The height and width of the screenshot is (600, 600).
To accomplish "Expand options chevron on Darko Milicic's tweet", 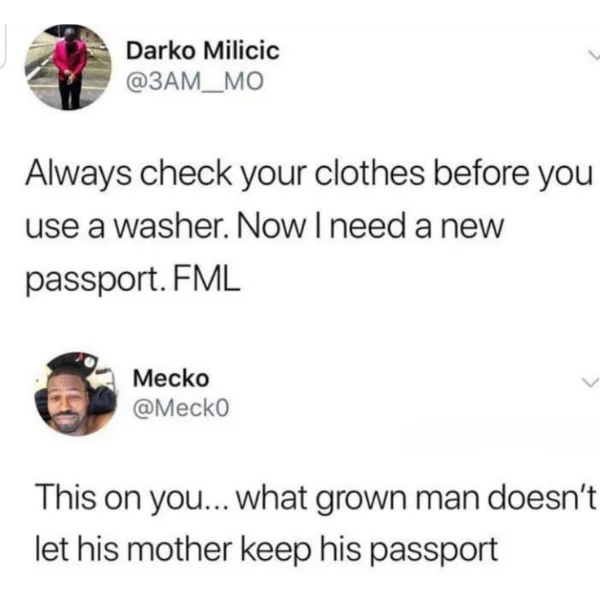I will click(593, 56).
